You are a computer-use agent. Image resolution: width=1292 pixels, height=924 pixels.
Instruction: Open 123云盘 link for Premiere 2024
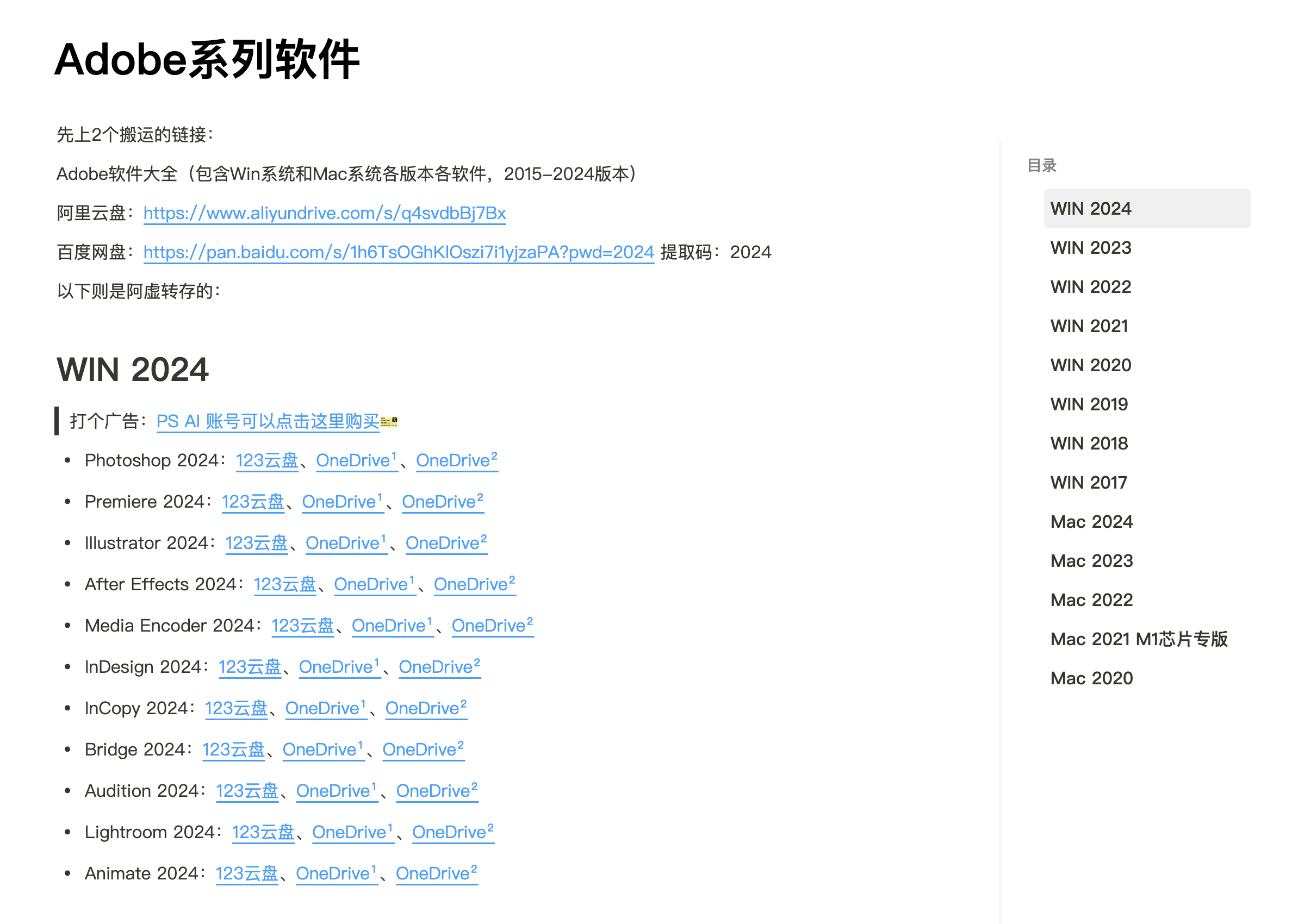[253, 502]
